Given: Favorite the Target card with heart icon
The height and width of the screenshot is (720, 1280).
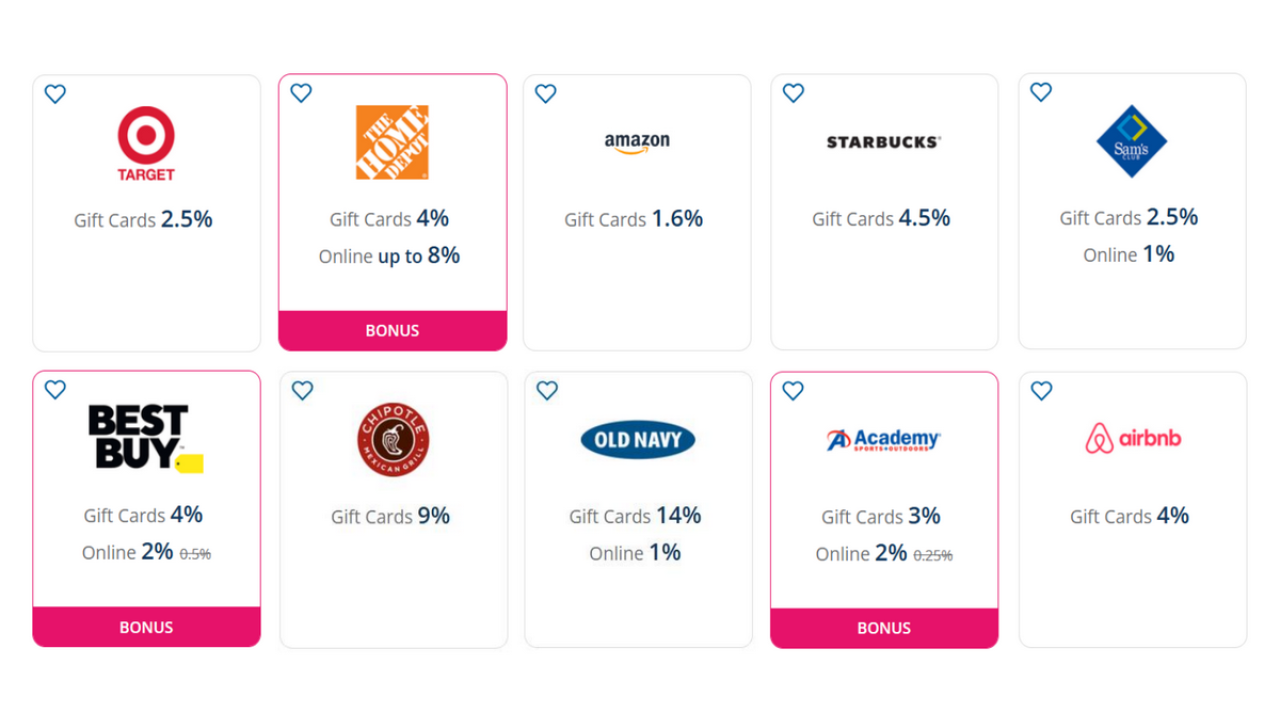Looking at the screenshot, I should point(55,94).
